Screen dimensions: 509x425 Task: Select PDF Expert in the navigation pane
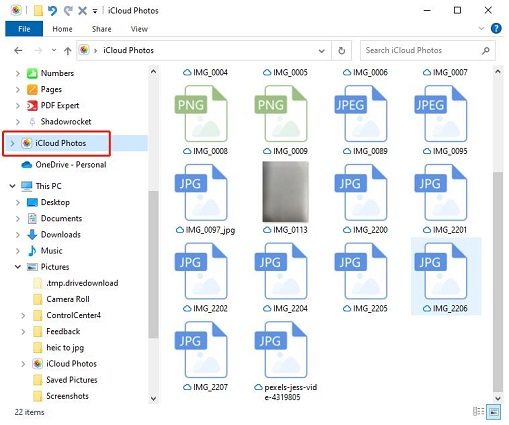[x=60, y=105]
